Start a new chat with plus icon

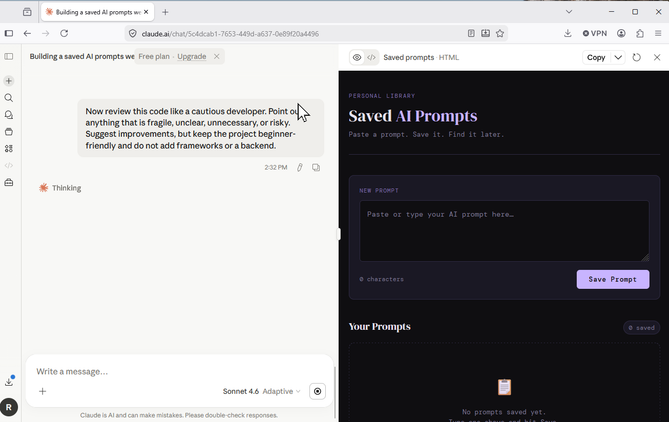pyautogui.click(x=9, y=81)
